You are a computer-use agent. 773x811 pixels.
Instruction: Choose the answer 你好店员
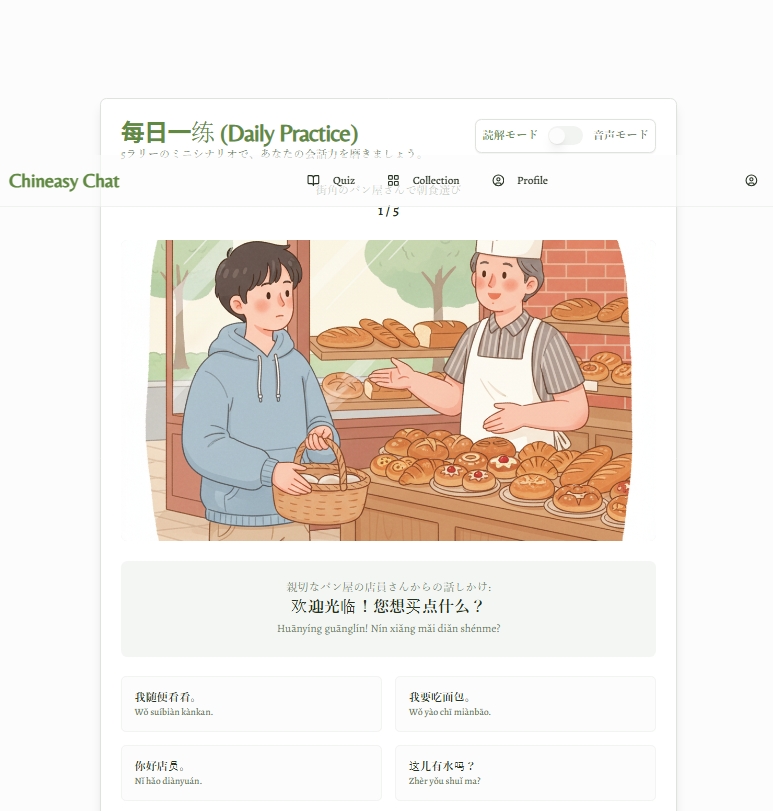coord(251,773)
